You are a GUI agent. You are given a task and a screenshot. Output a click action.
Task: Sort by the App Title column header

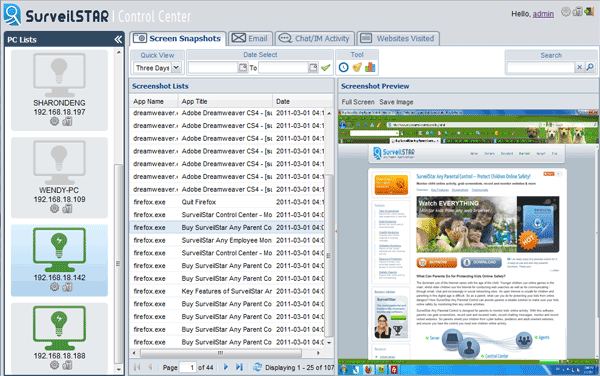point(225,101)
